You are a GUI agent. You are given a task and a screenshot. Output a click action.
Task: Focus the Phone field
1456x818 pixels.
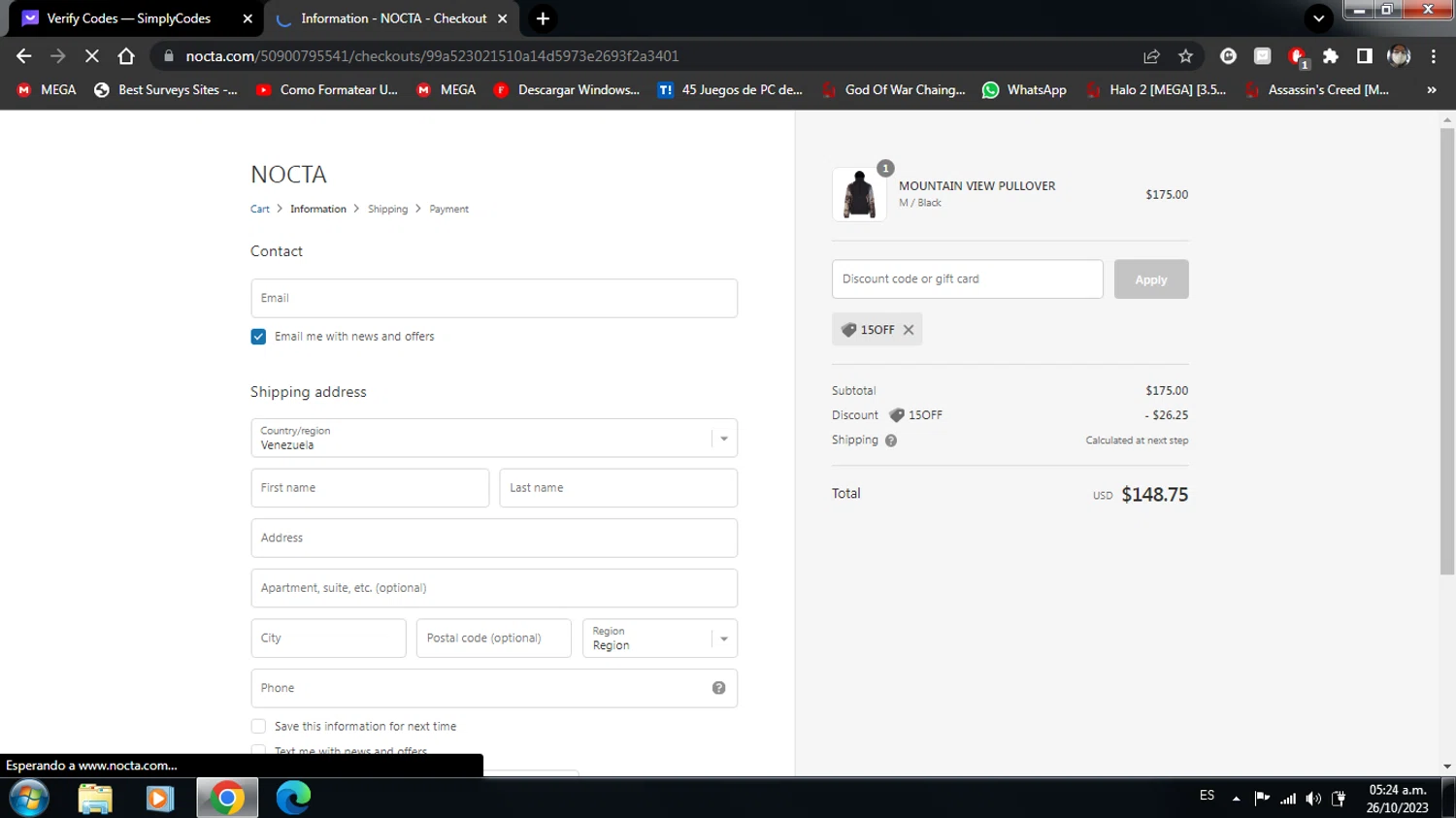(494, 688)
